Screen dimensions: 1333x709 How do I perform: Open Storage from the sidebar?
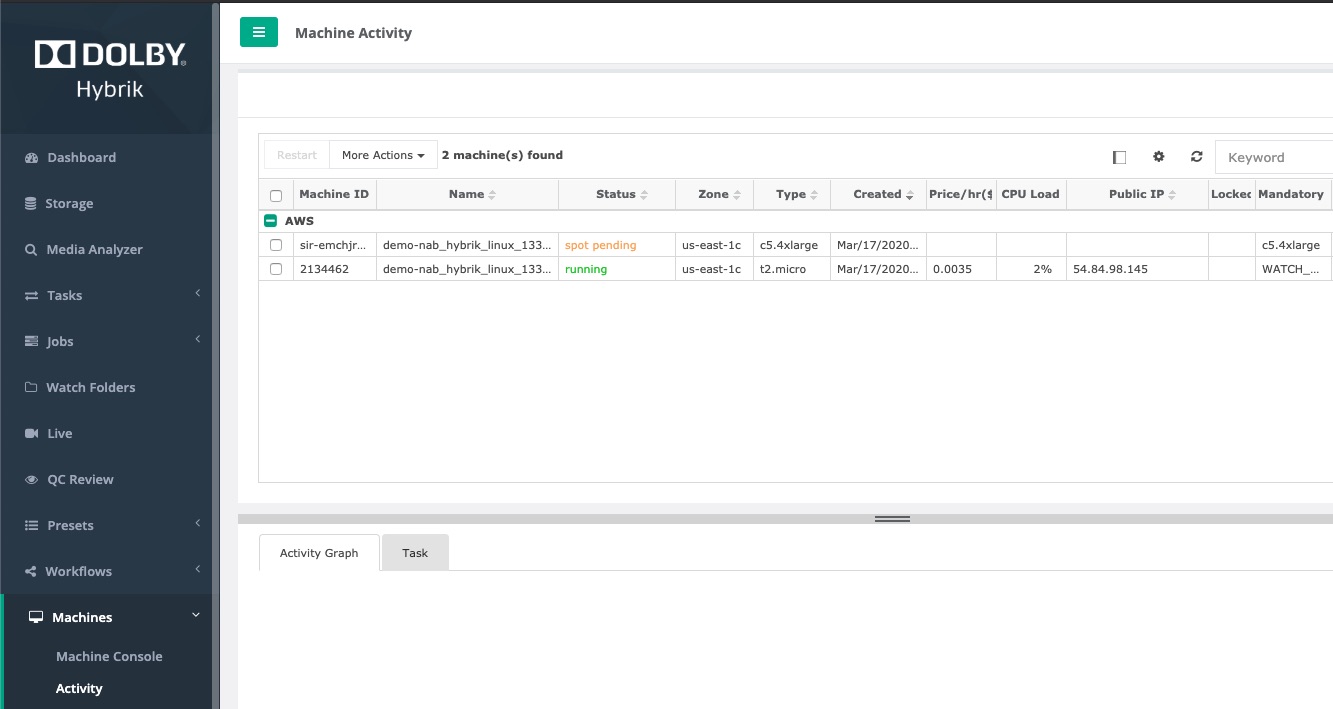click(x=69, y=204)
